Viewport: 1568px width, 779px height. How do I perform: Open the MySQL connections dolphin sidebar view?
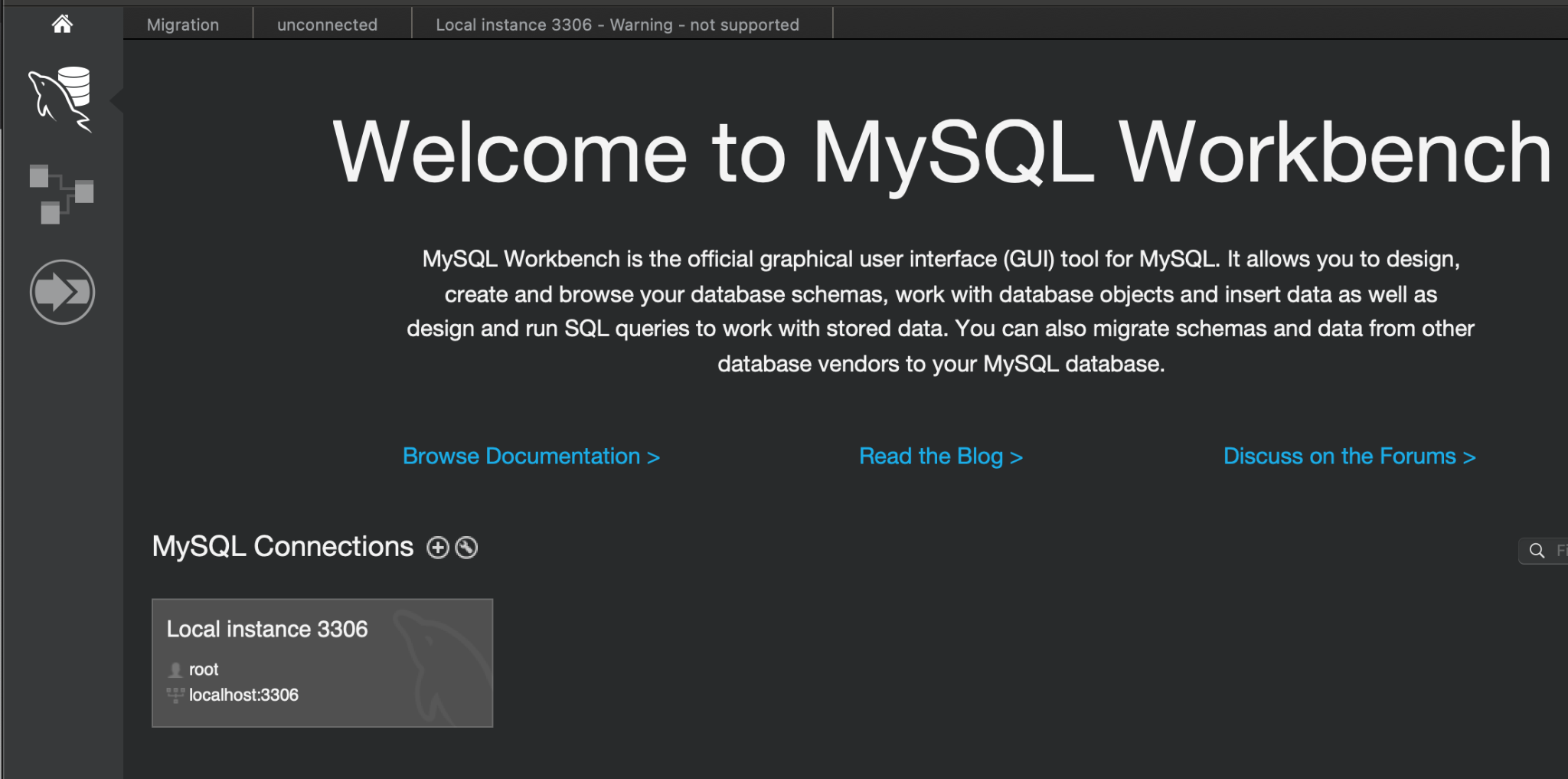pos(61,99)
